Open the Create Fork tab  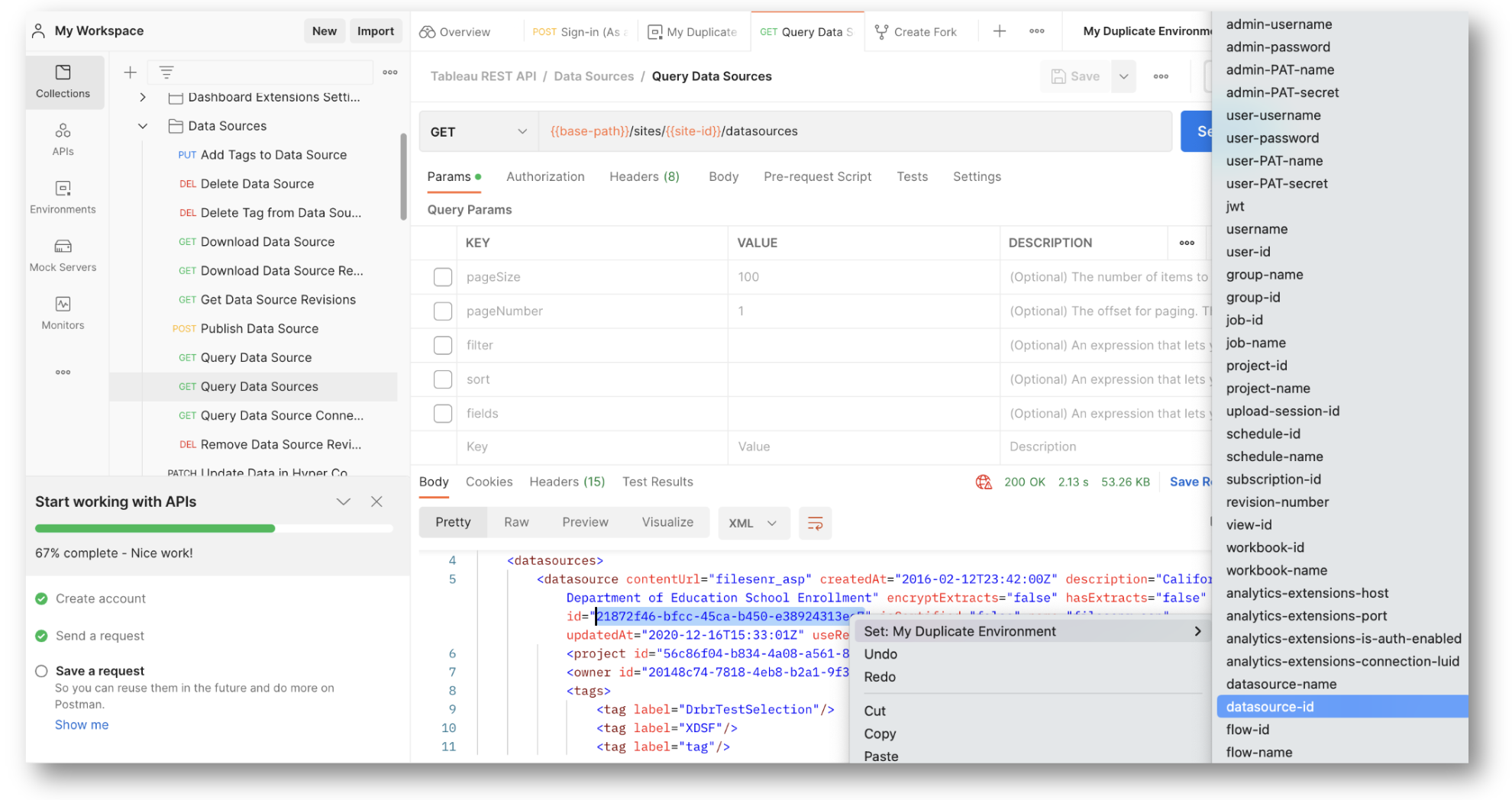916,32
